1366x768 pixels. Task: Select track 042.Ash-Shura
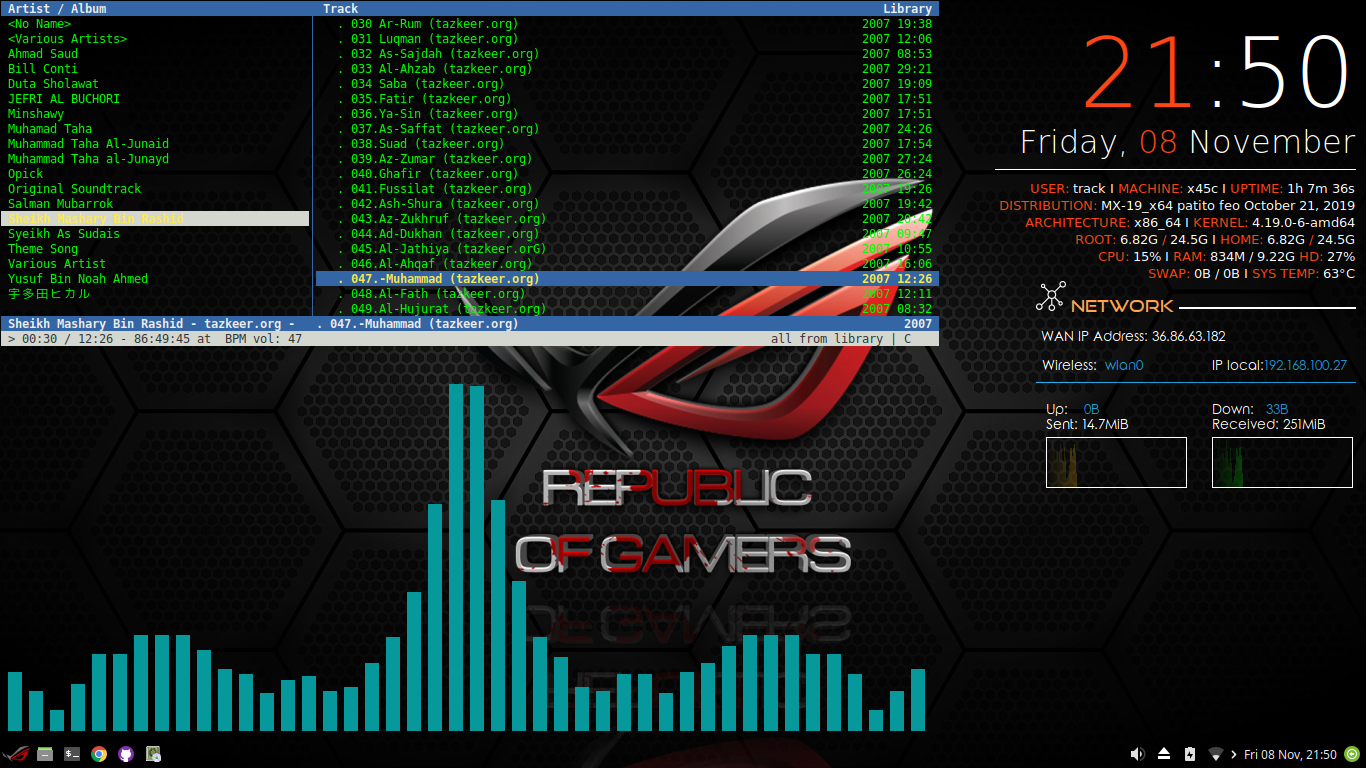[627, 203]
